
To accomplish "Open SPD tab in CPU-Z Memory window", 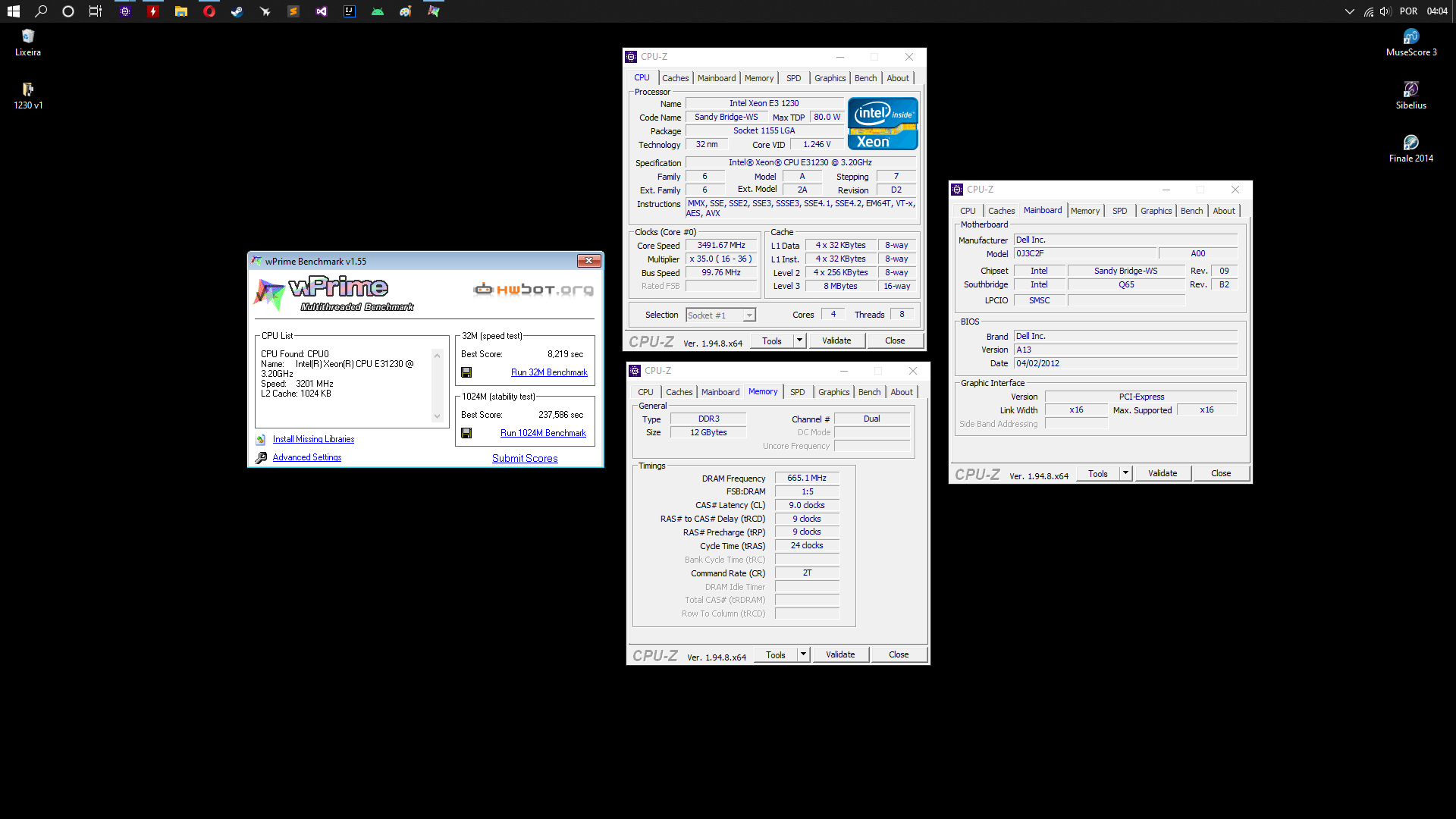I will click(797, 392).
